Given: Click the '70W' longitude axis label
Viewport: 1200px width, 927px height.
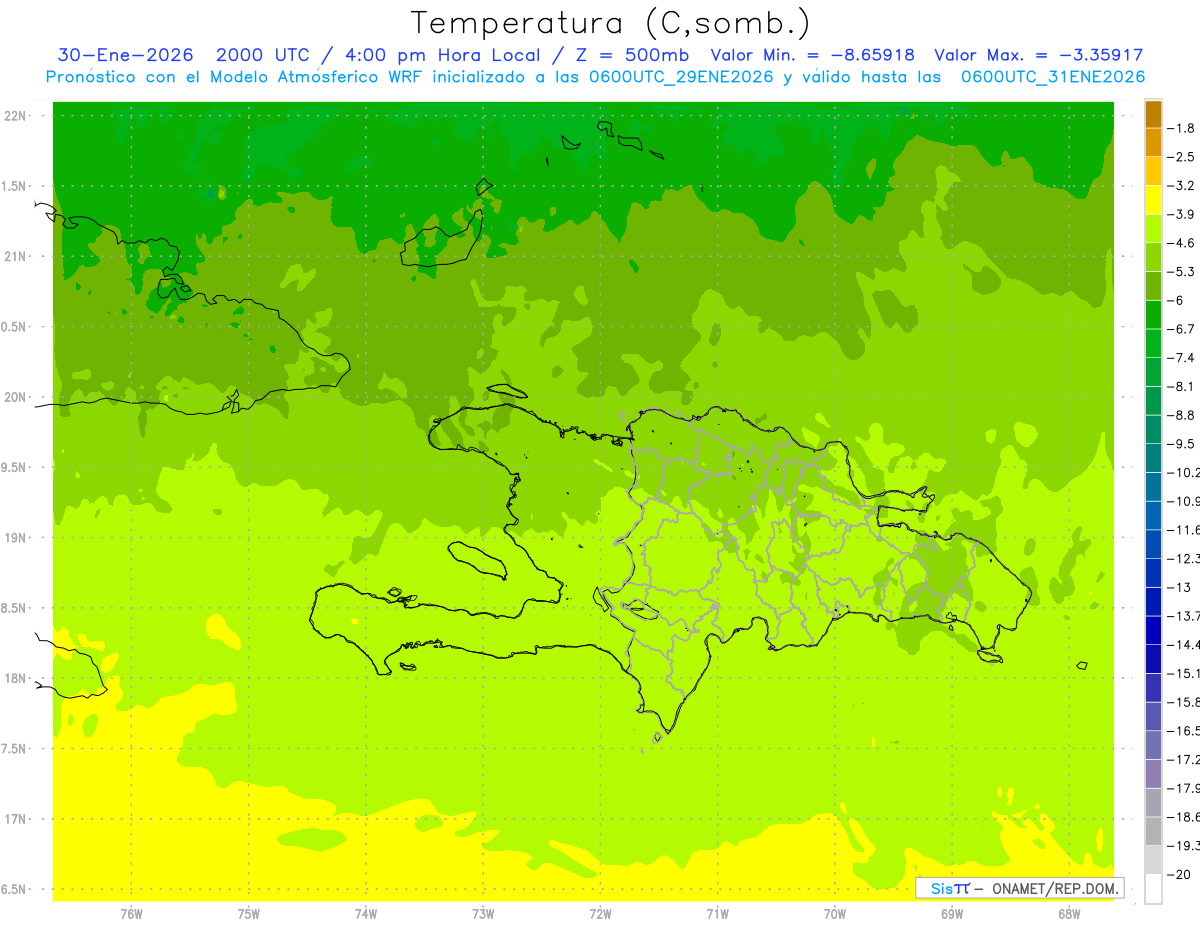Looking at the screenshot, I should pos(835,913).
